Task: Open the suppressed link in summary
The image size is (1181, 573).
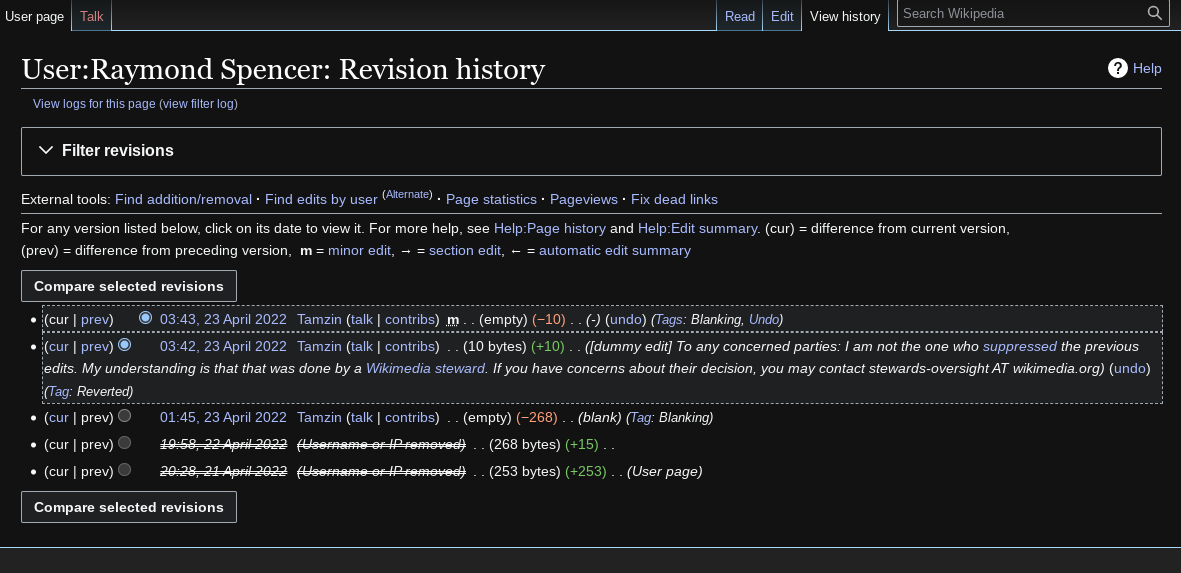Action: click(x=1020, y=346)
